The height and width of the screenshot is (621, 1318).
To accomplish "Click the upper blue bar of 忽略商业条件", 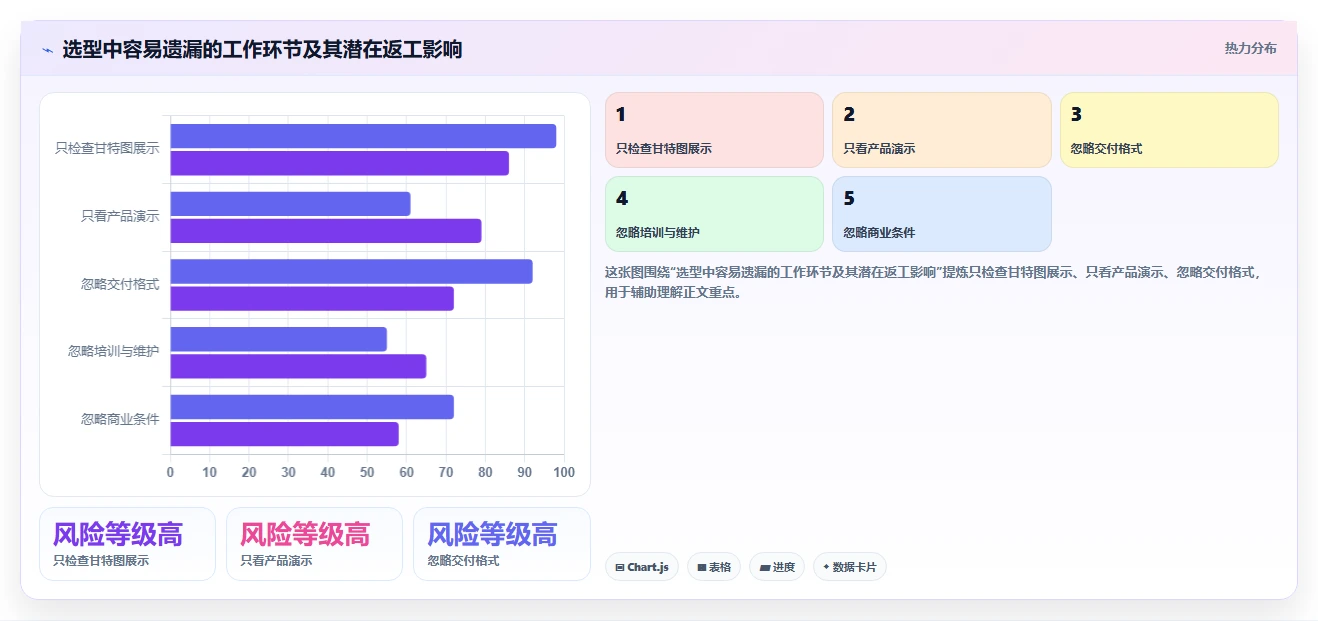I will (312, 407).
